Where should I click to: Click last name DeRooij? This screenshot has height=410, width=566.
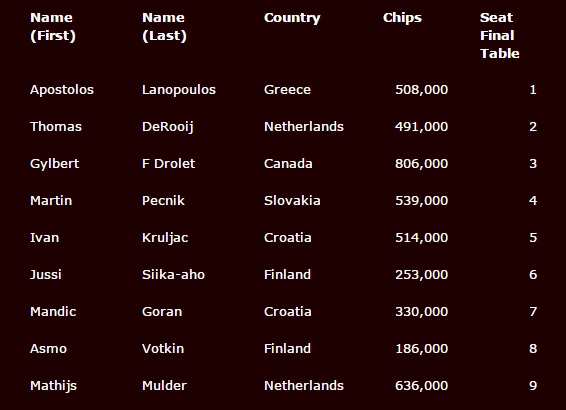click(x=168, y=127)
